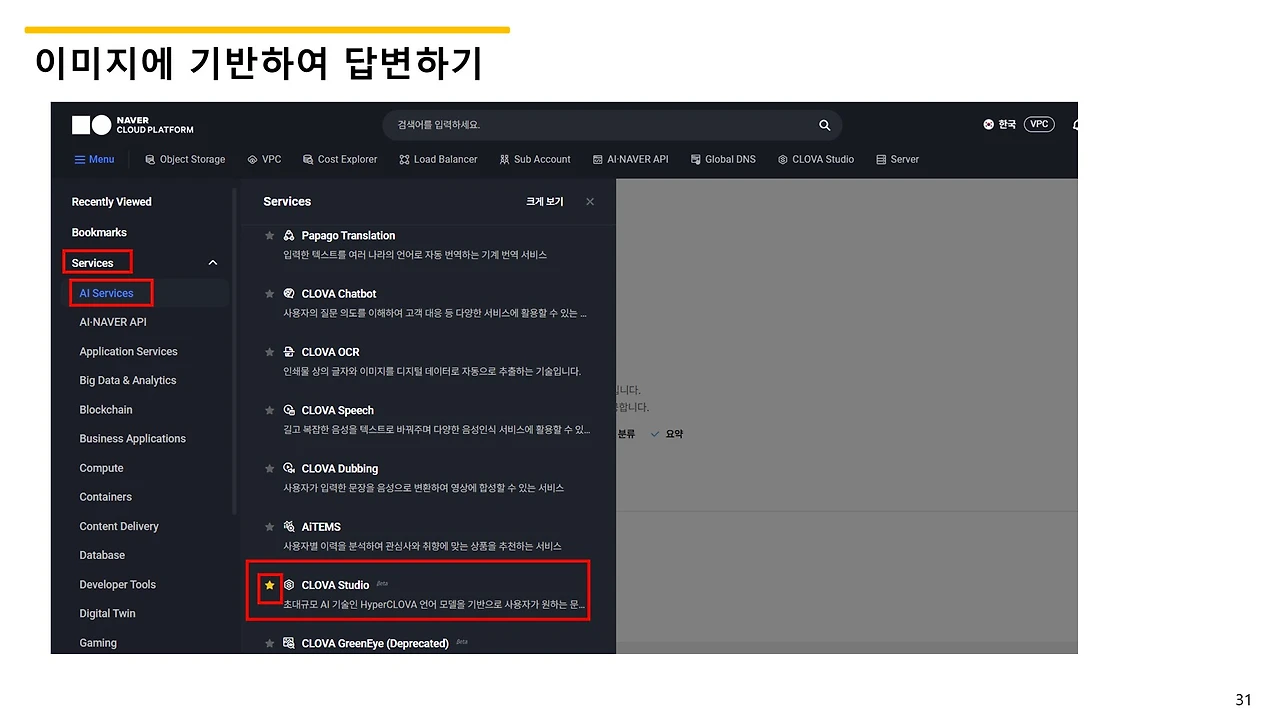Click inside the search input field
Viewport: 1280px width, 720px height.
600,125
